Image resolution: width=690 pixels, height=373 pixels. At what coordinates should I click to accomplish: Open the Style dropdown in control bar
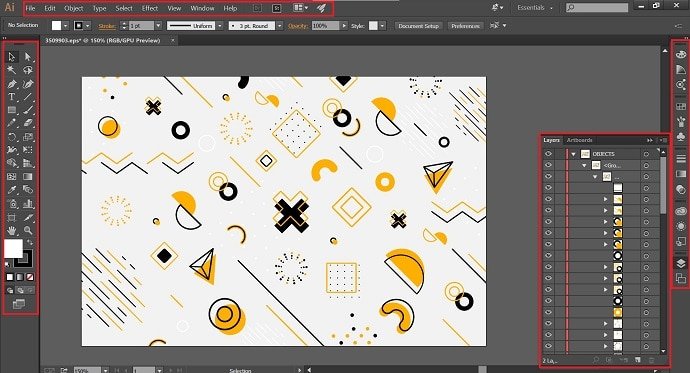[x=382, y=26]
